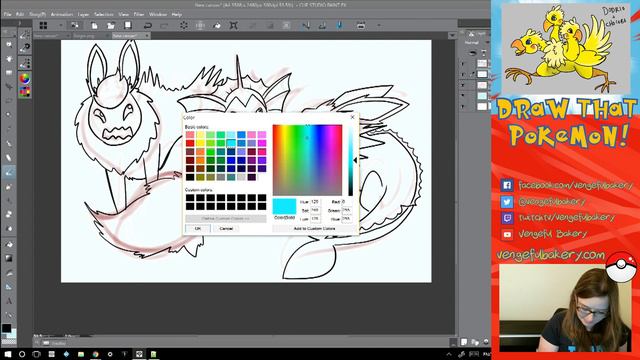Open the Edit menu
Image resolution: width=640 pixels, height=360 pixels.
pos(20,14)
